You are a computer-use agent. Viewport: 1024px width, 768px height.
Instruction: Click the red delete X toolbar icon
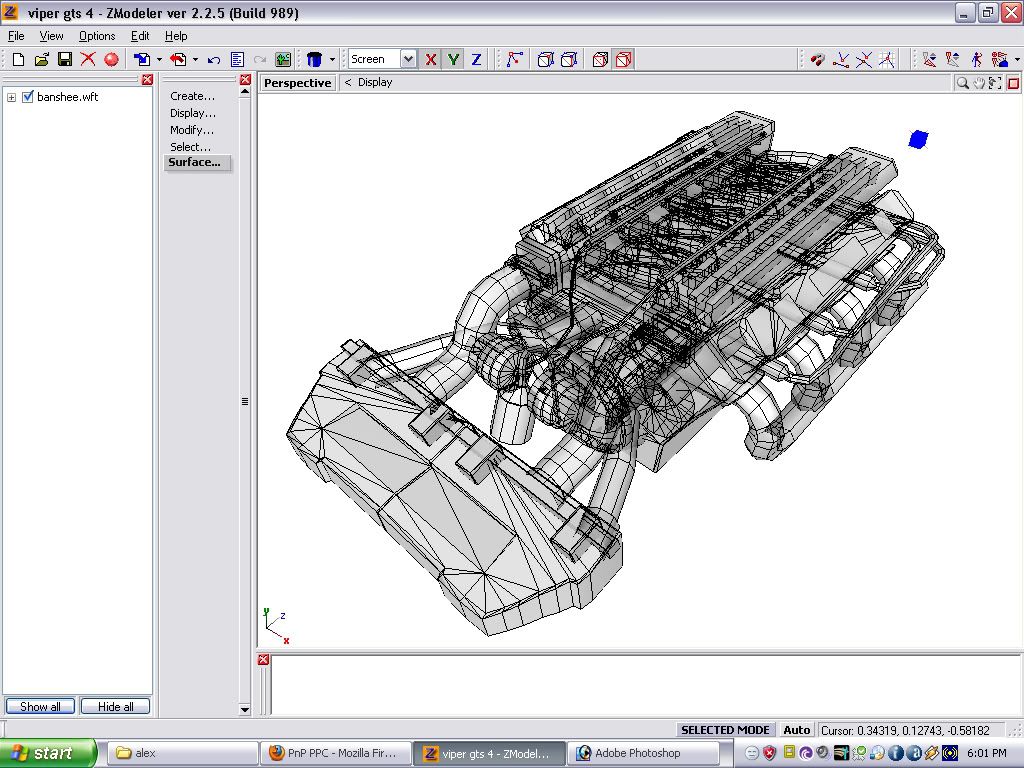click(88, 60)
